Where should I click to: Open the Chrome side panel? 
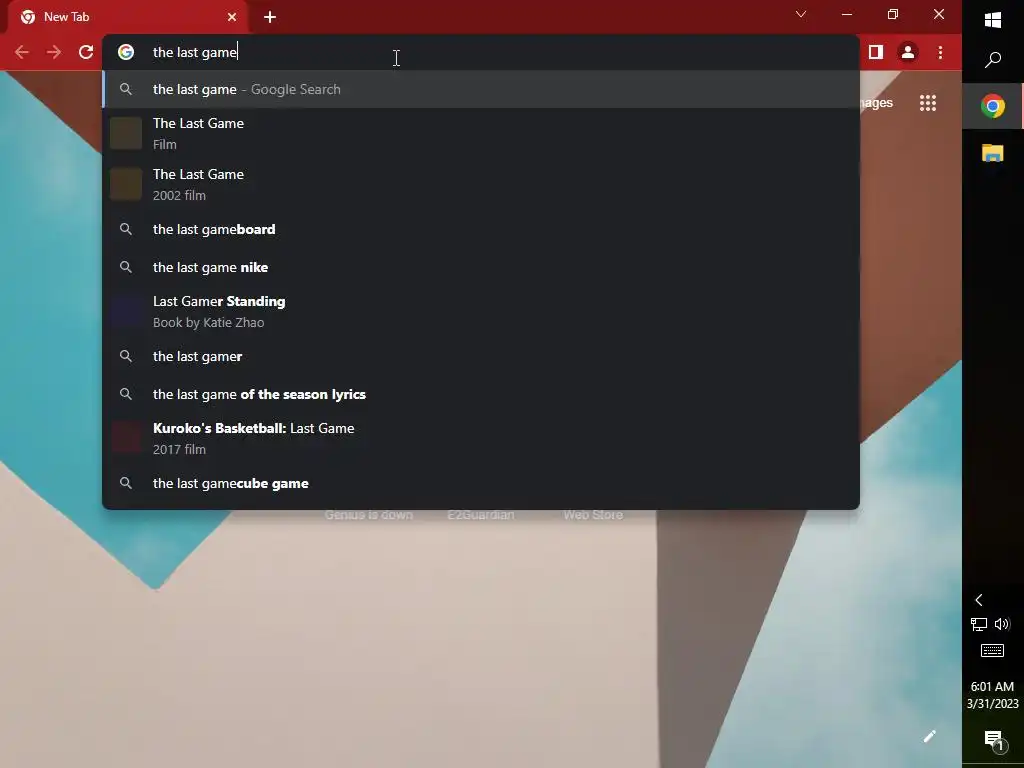coord(876,52)
